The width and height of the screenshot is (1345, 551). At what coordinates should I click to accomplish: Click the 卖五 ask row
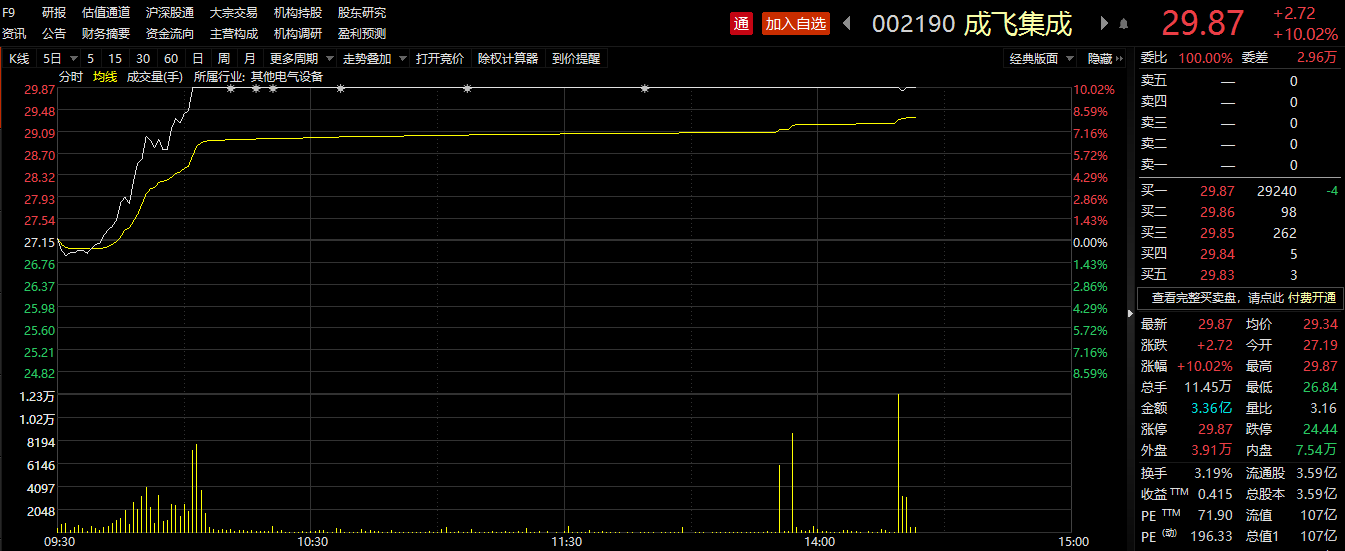pos(1240,81)
